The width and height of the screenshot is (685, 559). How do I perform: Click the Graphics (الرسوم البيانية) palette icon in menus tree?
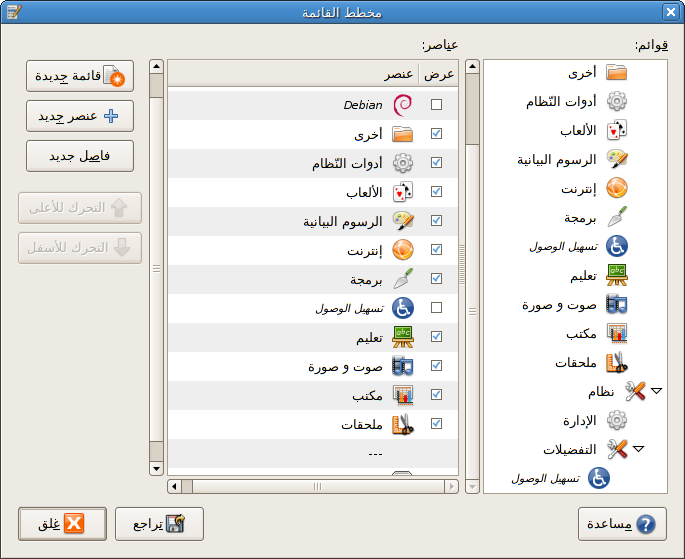point(617,159)
